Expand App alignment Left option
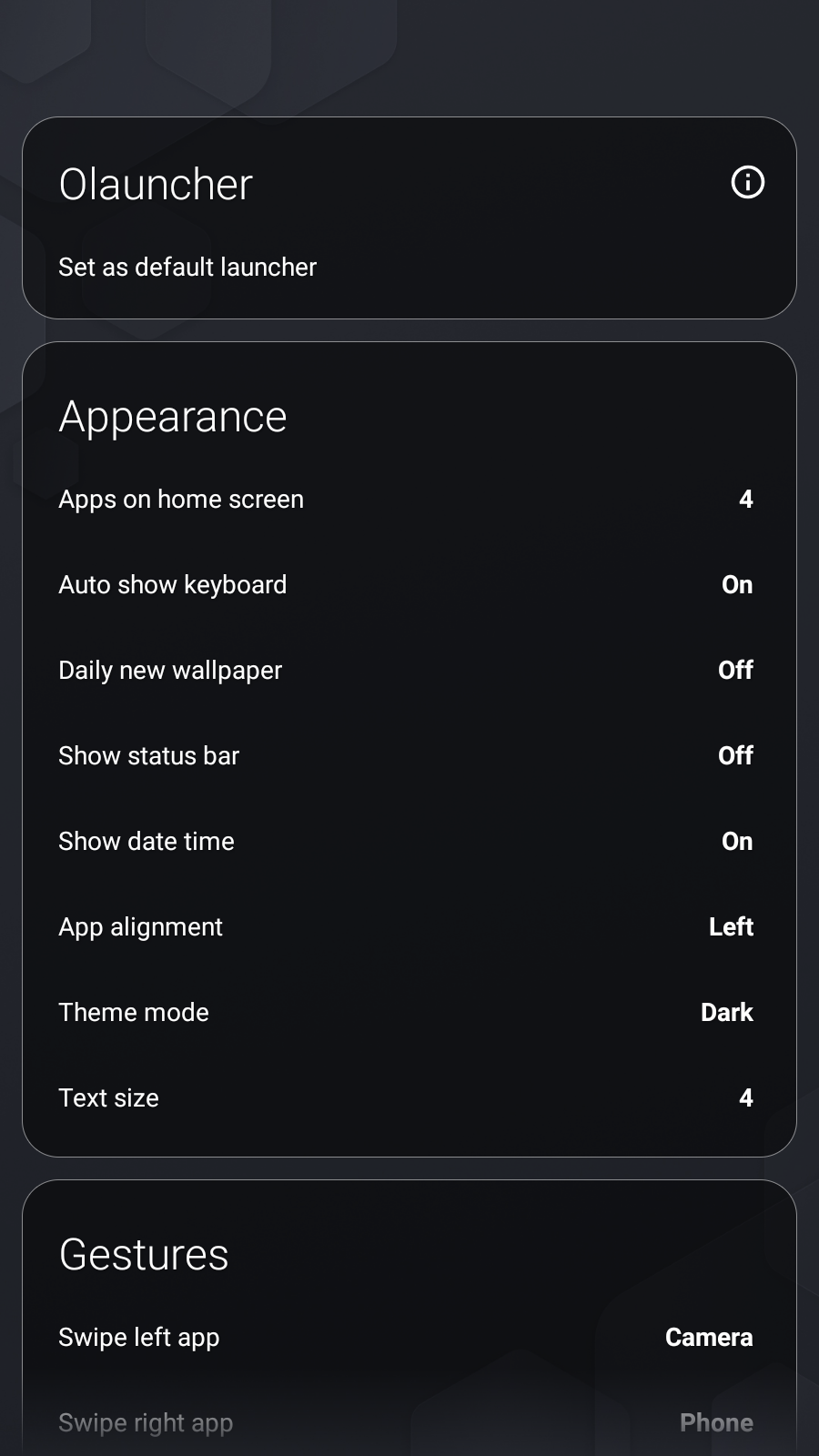The width and height of the screenshot is (819, 1456). pos(732,926)
